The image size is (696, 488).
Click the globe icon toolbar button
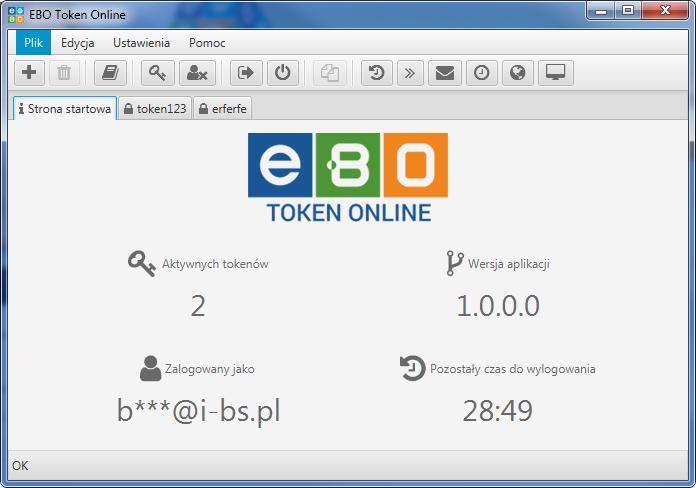click(518, 72)
